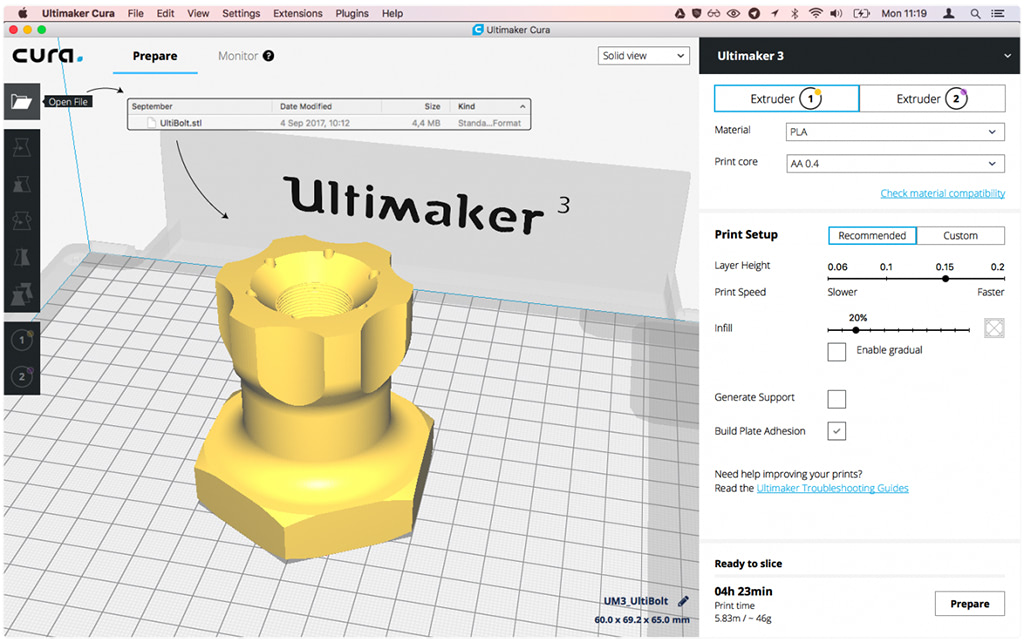1024x642 pixels.
Task: Click the user account icon in the menu bar
Action: (949, 13)
